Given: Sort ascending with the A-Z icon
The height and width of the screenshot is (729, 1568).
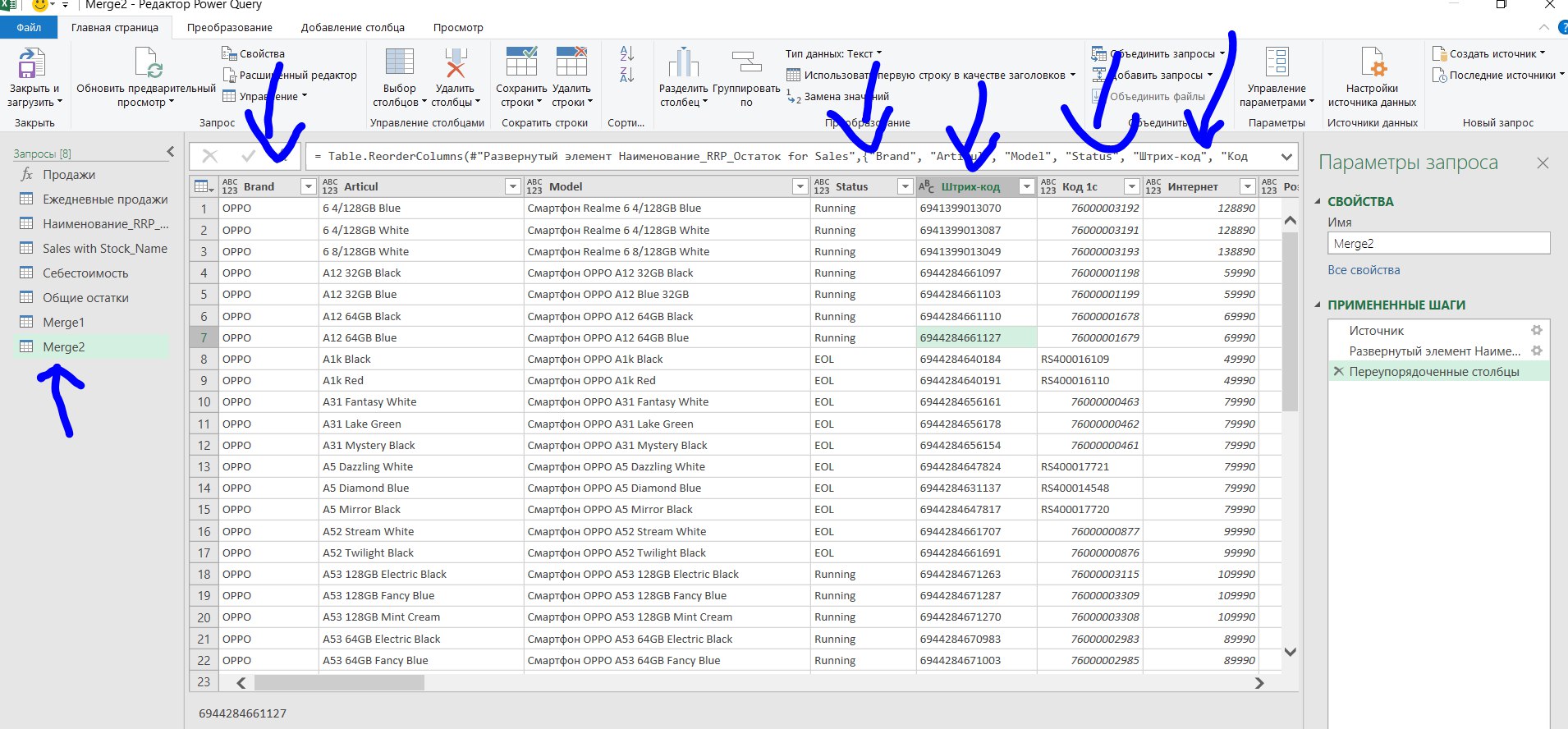Looking at the screenshot, I should (627, 53).
